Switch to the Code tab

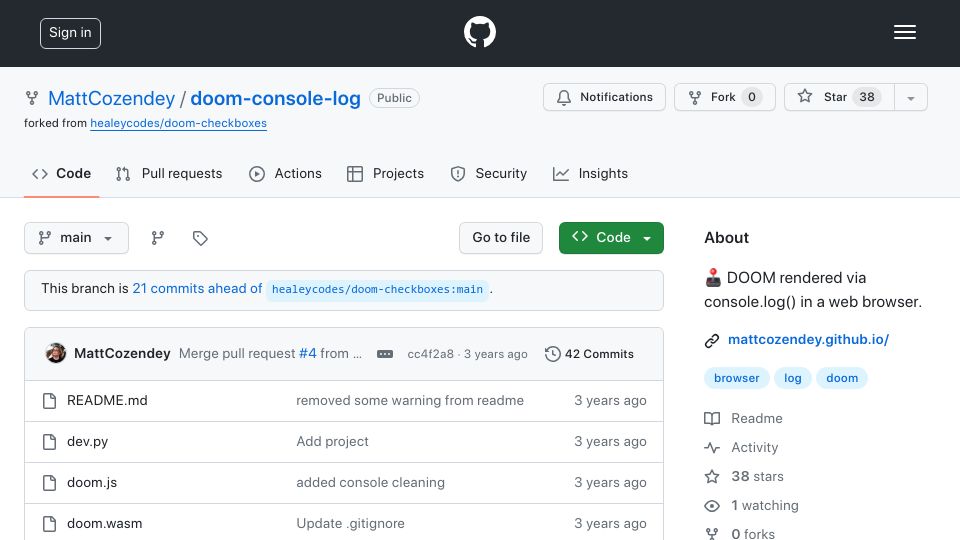tap(61, 174)
